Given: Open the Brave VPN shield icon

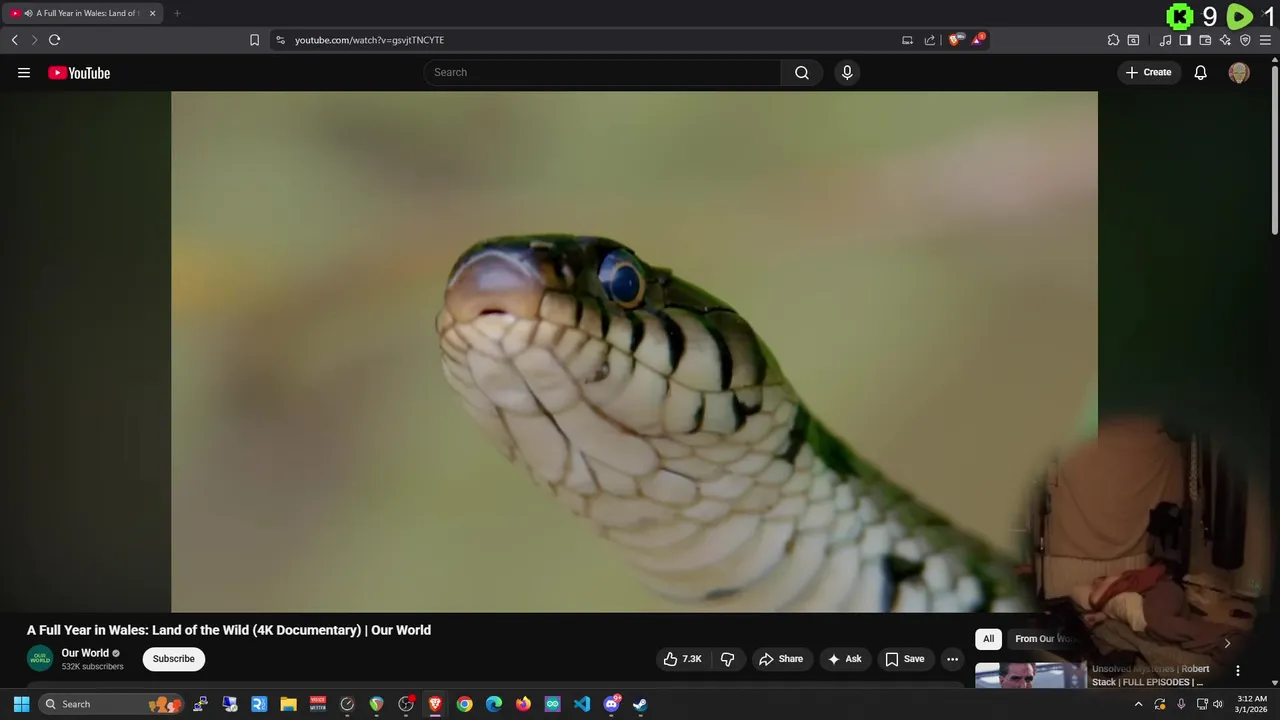Looking at the screenshot, I should [x=1245, y=40].
